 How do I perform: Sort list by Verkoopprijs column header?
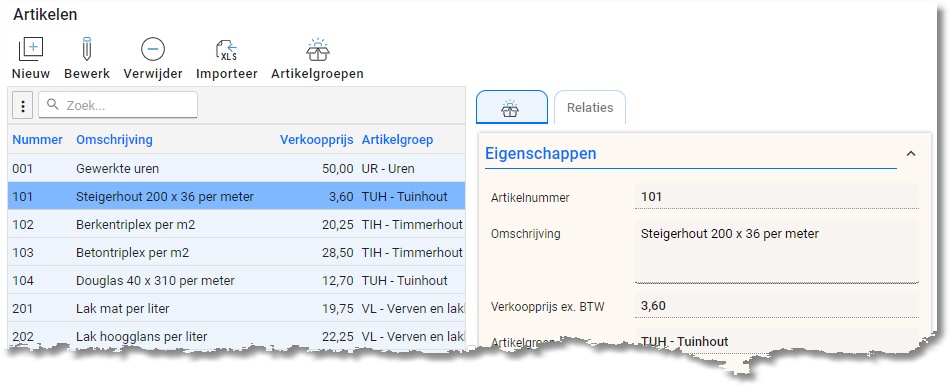[x=317, y=140]
